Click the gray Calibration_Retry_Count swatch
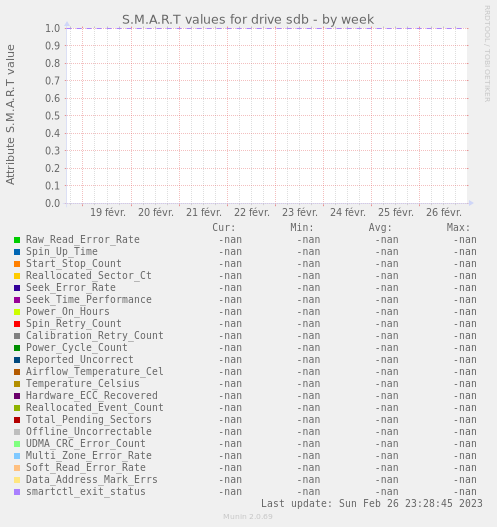Screen dimensions: 497x527 click(x=17, y=336)
